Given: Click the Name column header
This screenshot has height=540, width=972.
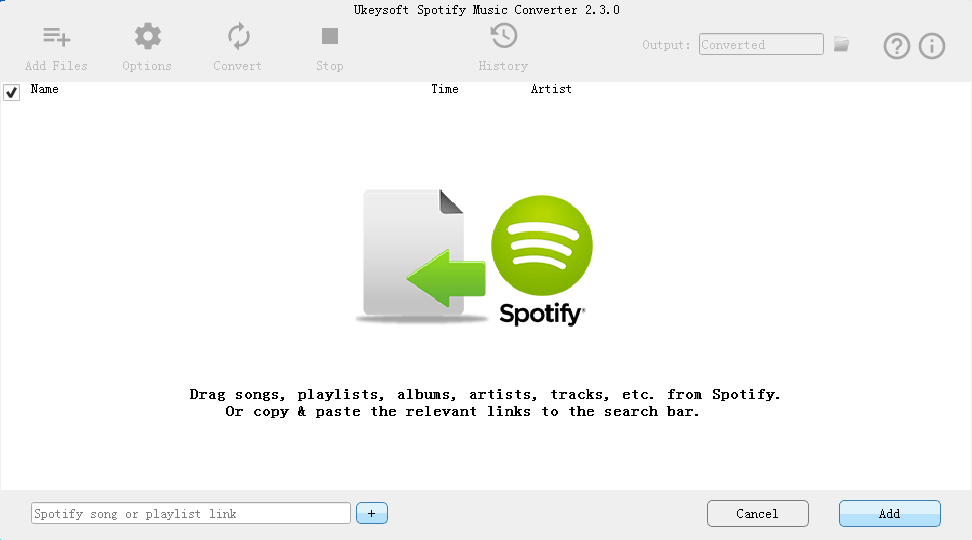Looking at the screenshot, I should pyautogui.click(x=45, y=89).
